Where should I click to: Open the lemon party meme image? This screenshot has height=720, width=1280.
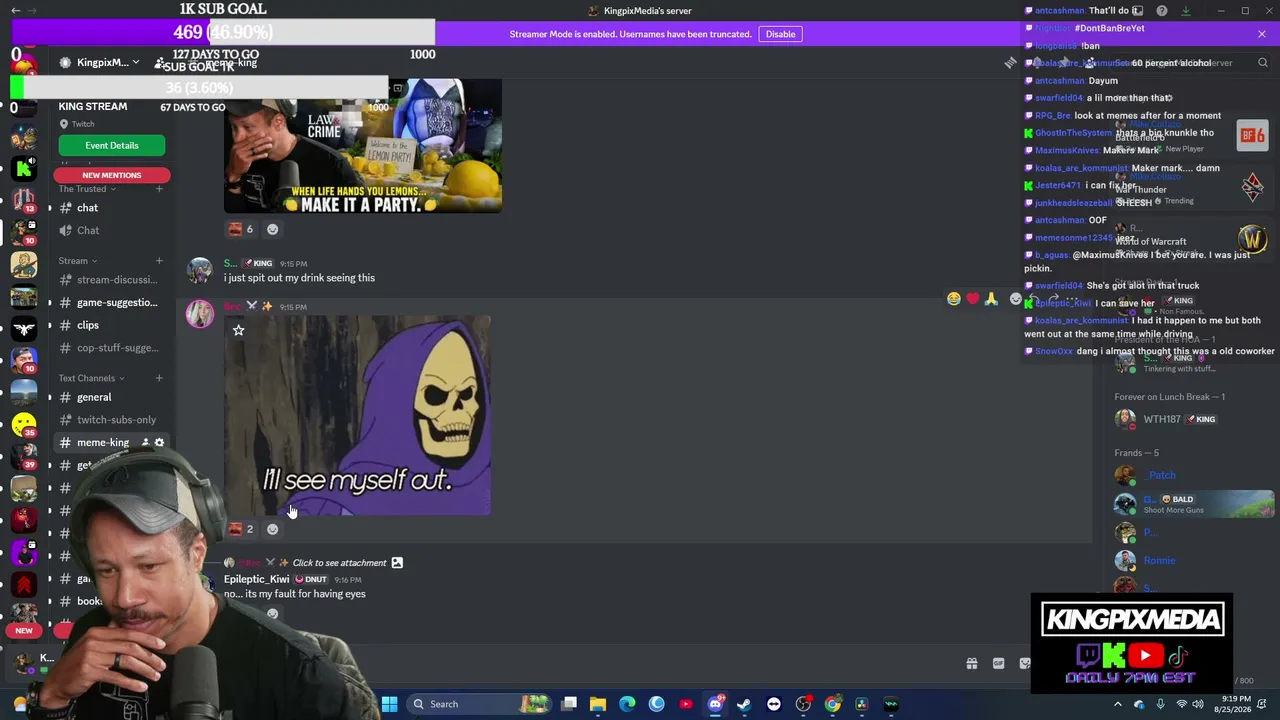(x=363, y=146)
